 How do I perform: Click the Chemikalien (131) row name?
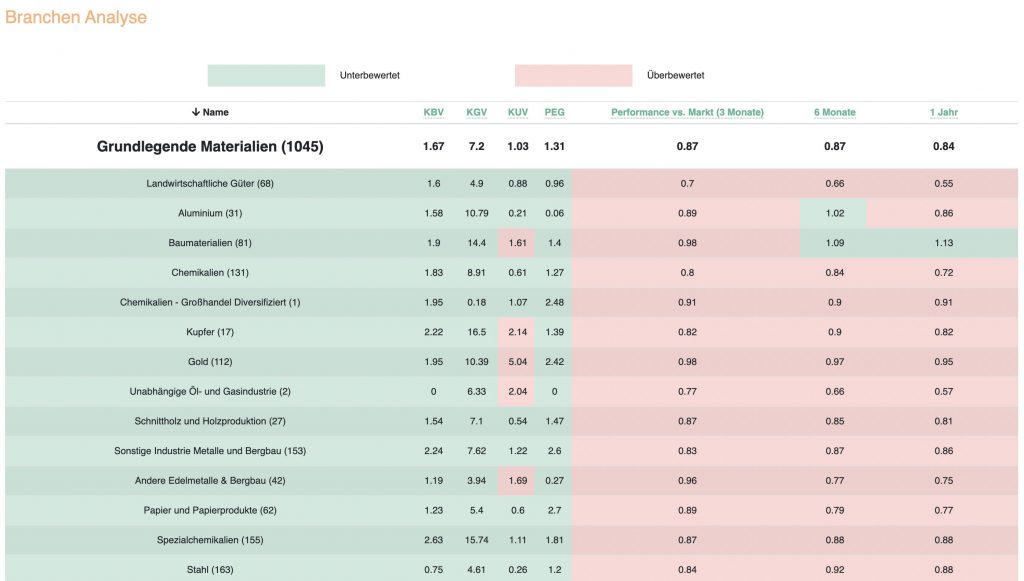click(210, 273)
